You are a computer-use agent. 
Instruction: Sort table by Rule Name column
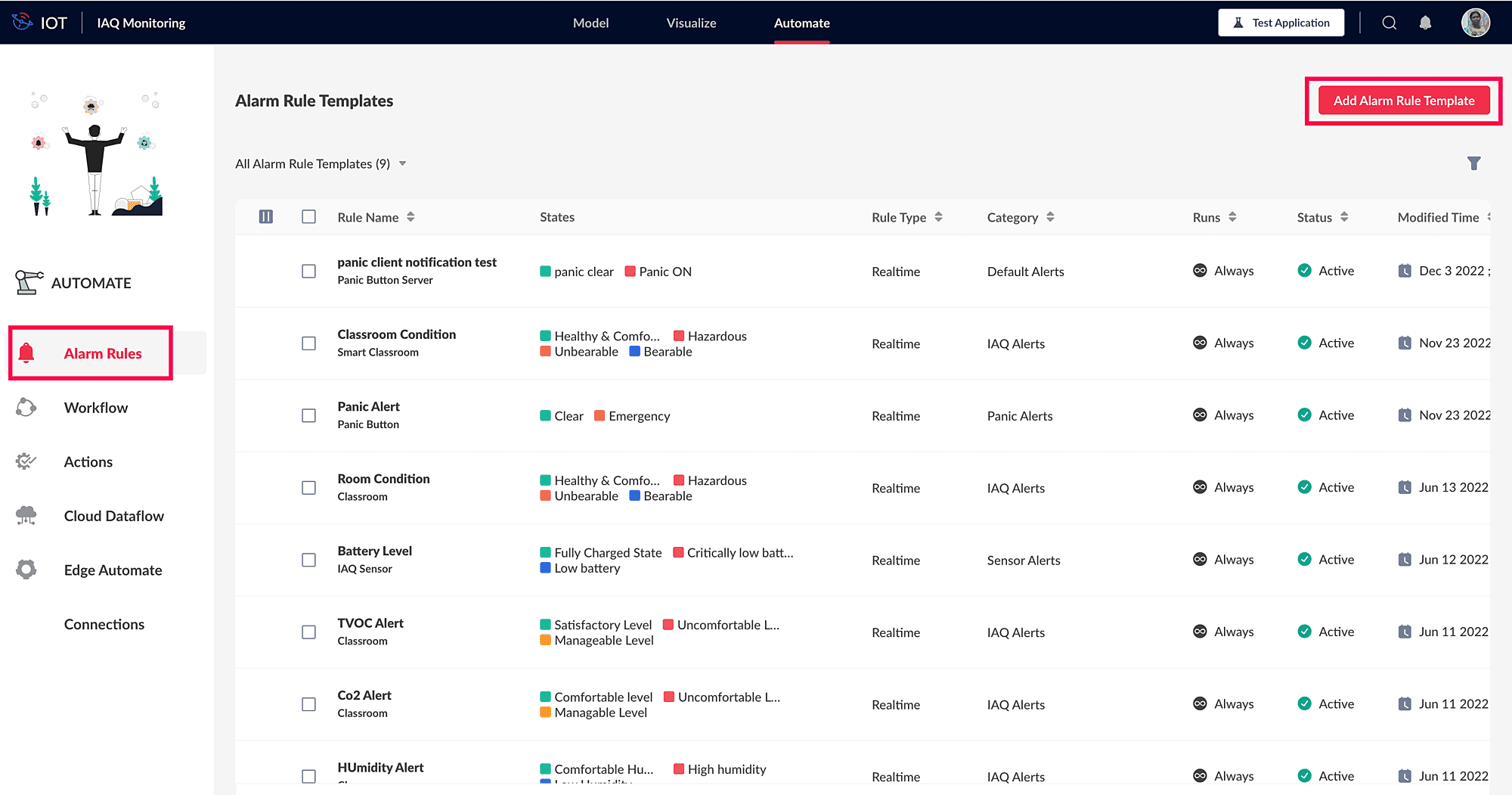[x=411, y=217]
